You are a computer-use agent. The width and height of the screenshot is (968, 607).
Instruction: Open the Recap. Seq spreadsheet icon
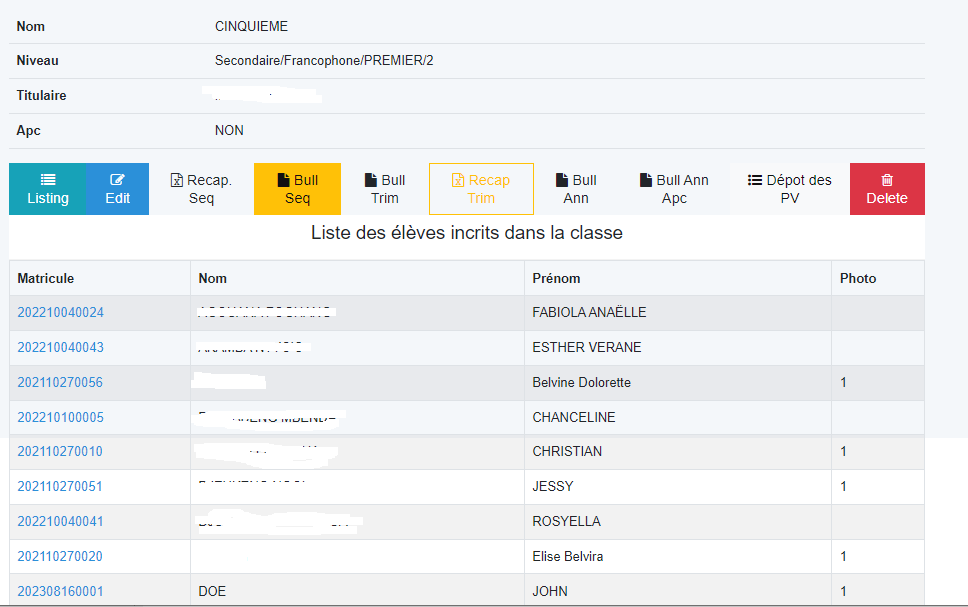[177, 180]
